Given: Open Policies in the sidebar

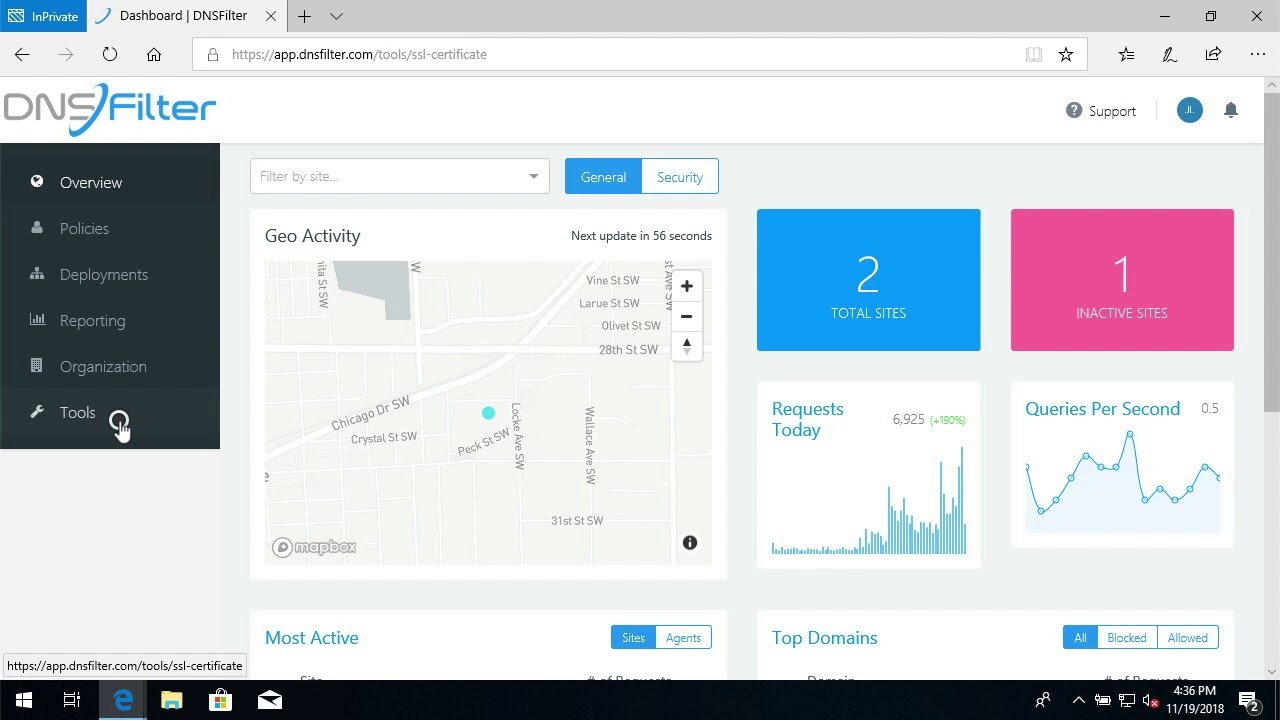Looking at the screenshot, I should [x=84, y=229].
